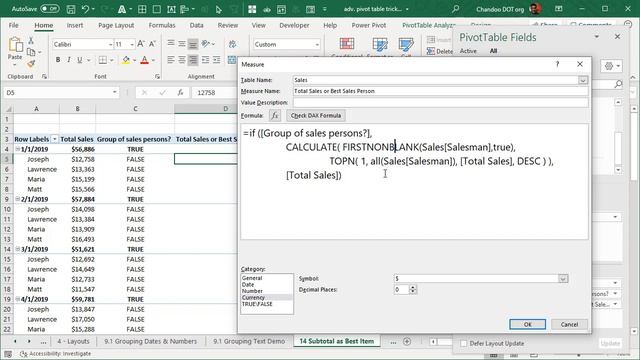This screenshot has width=640, height=360.
Task: Increase font size with larger A icon
Action: point(141,44)
